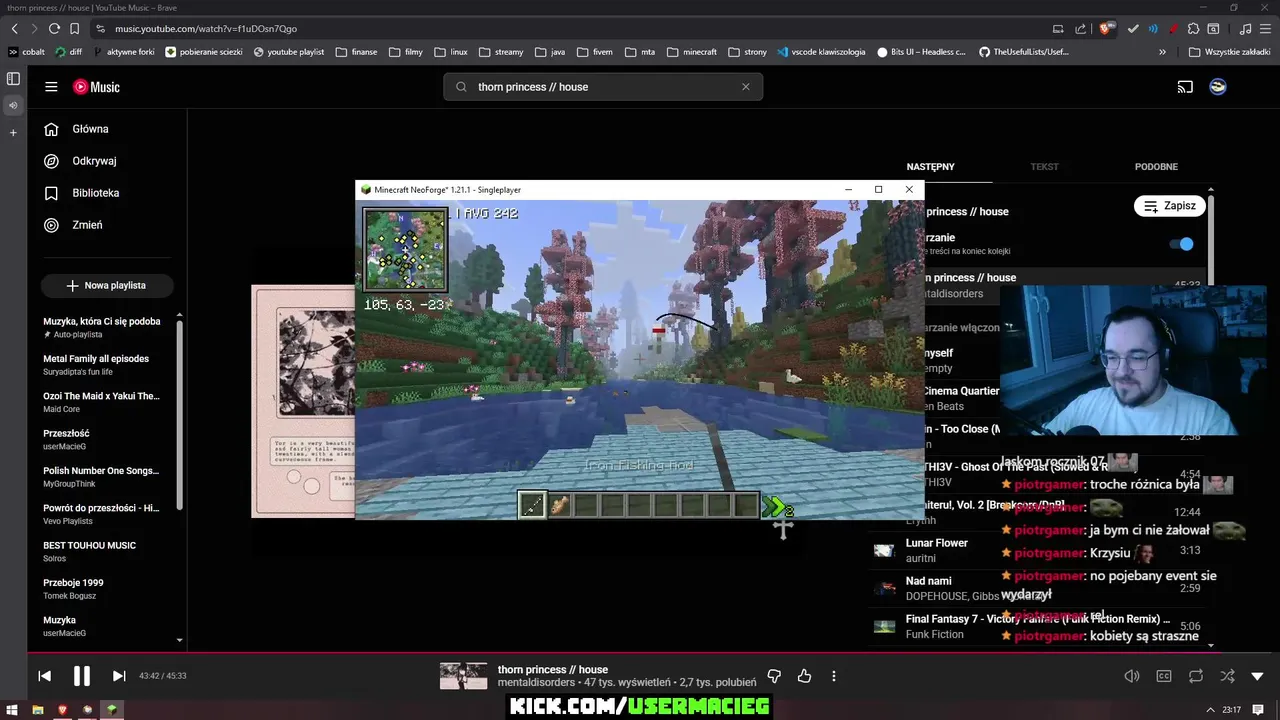Switch to the PODOBNE related tab

coord(1156,167)
